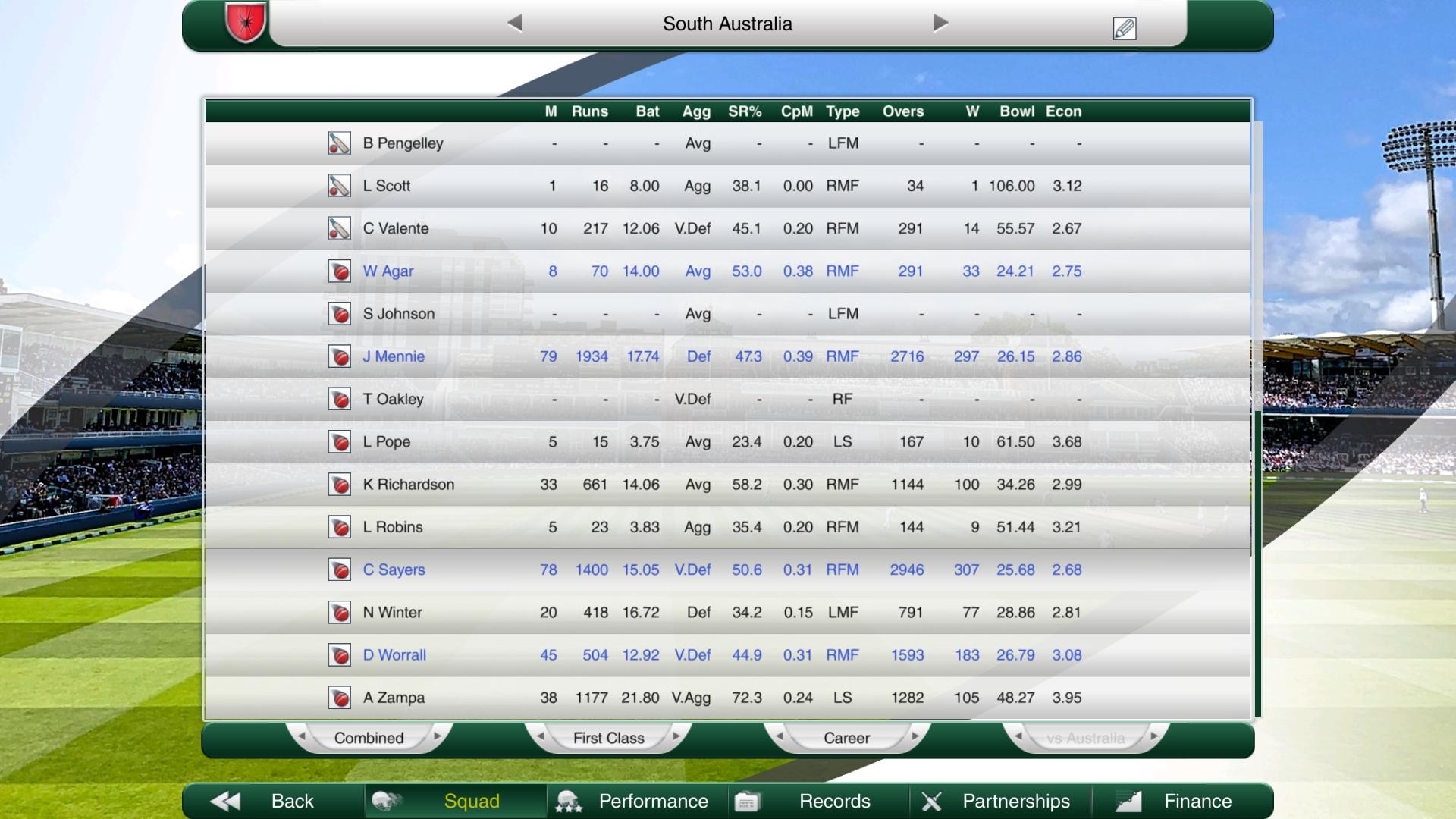The image size is (1456, 819).
Task: Select K Richardson player name
Action: [x=409, y=485]
